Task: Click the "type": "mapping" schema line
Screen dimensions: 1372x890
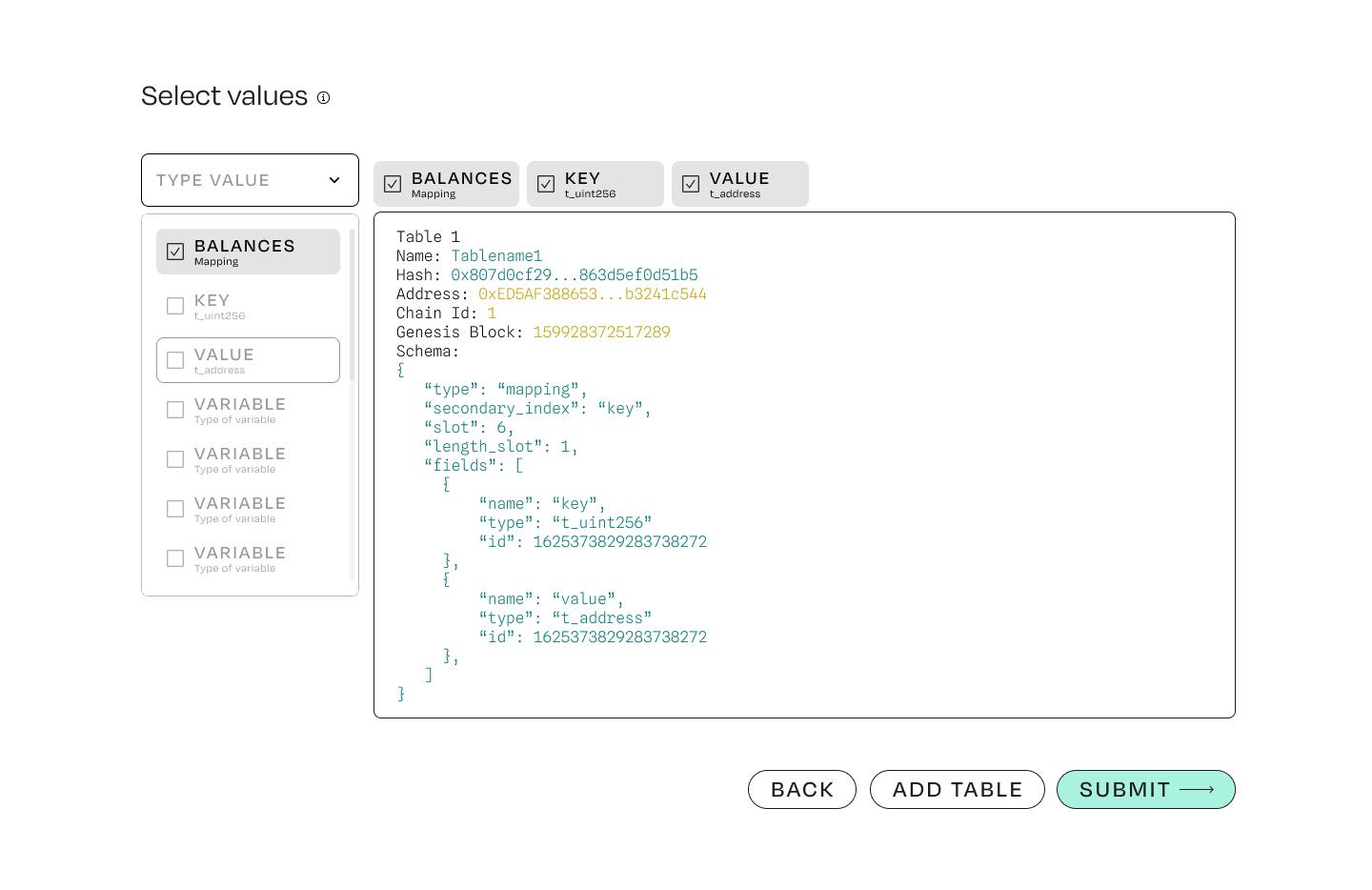Action: pos(506,389)
